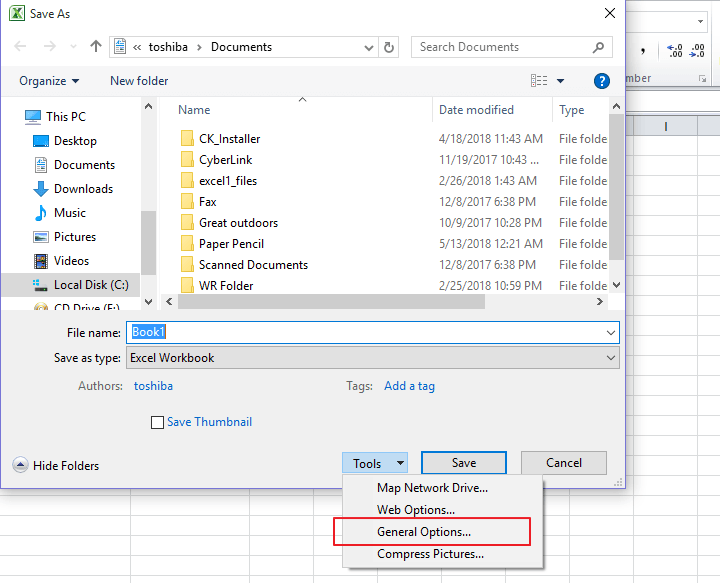Expand the File name dropdown arrow

[x=611, y=333]
